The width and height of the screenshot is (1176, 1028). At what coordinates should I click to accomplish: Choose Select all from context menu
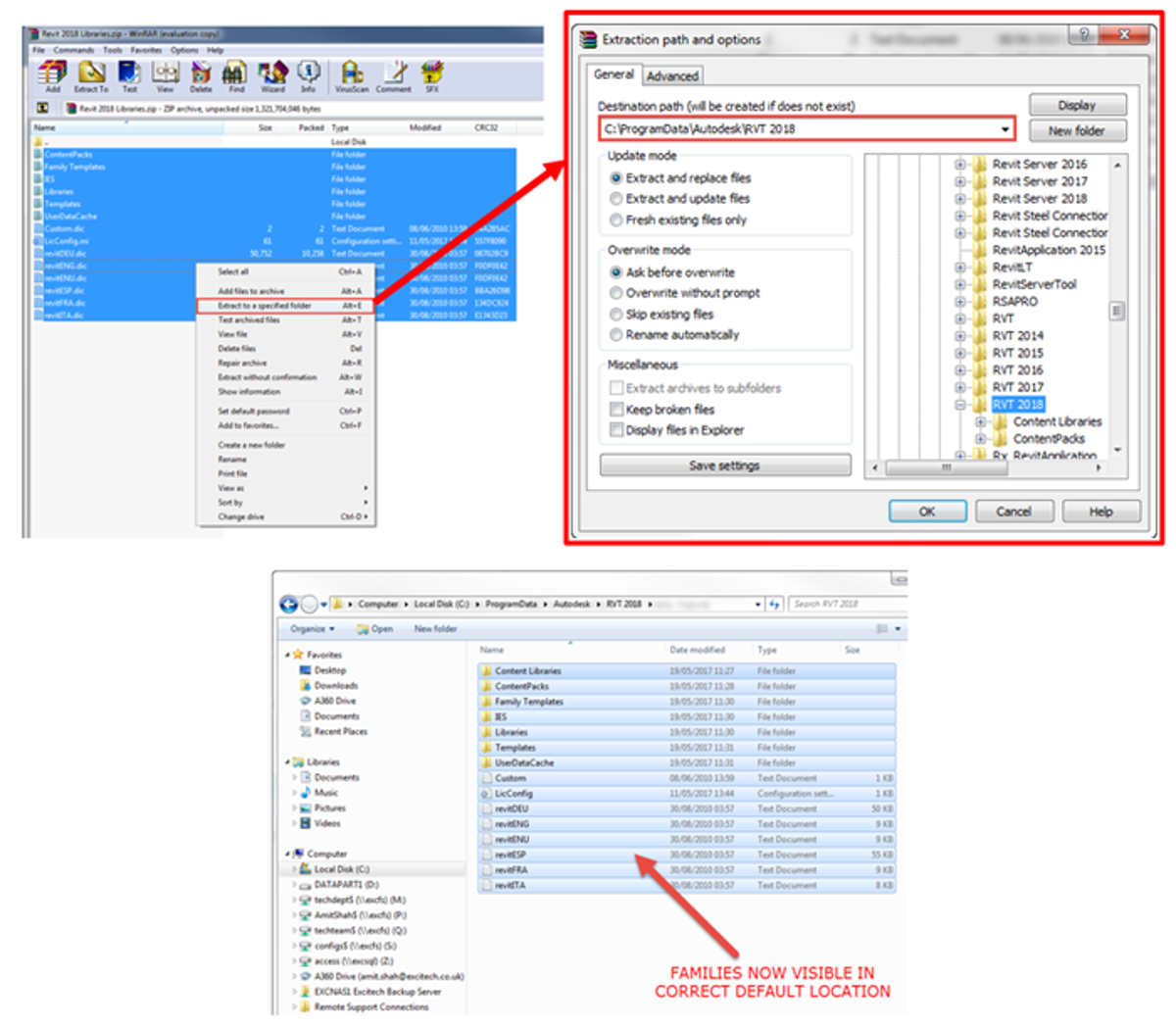(x=283, y=271)
